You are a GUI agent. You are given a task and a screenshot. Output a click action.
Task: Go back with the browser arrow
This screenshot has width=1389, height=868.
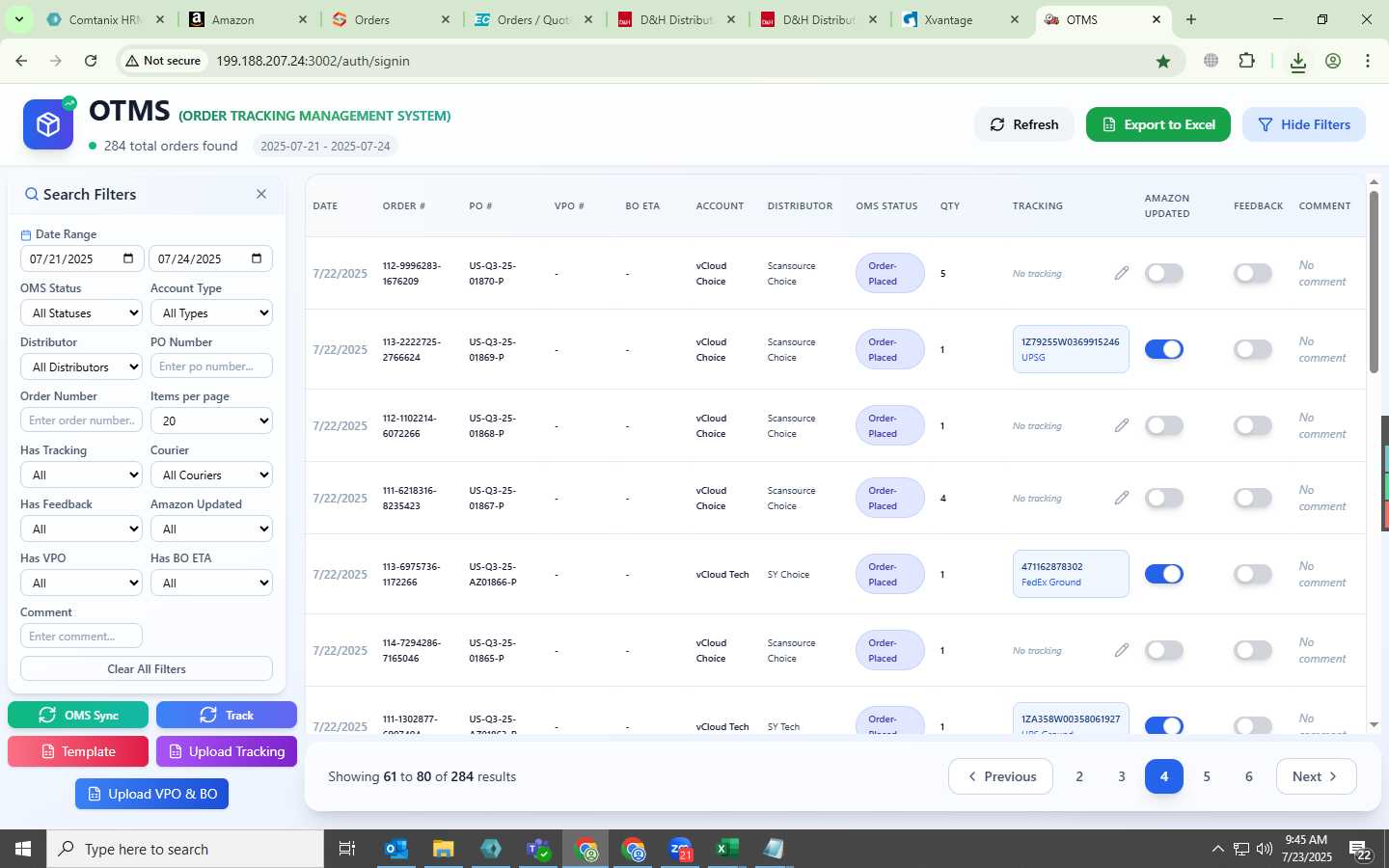click(x=21, y=61)
